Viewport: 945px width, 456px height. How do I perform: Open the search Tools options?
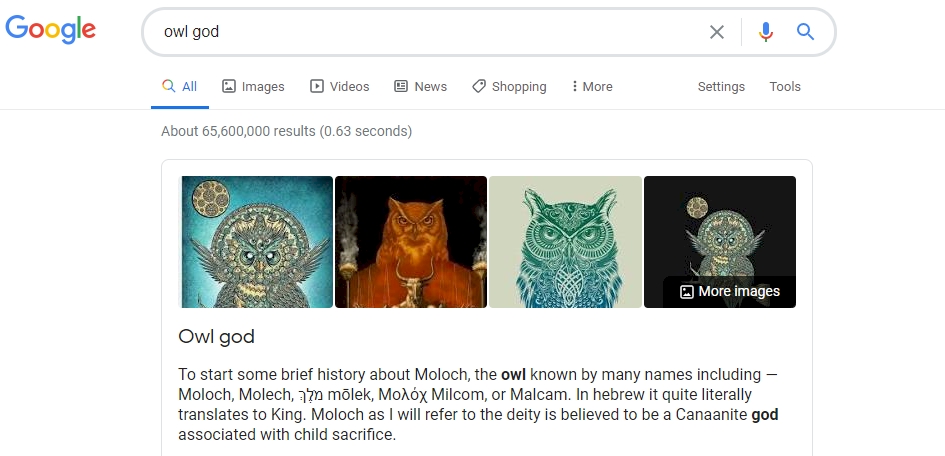click(x=785, y=87)
